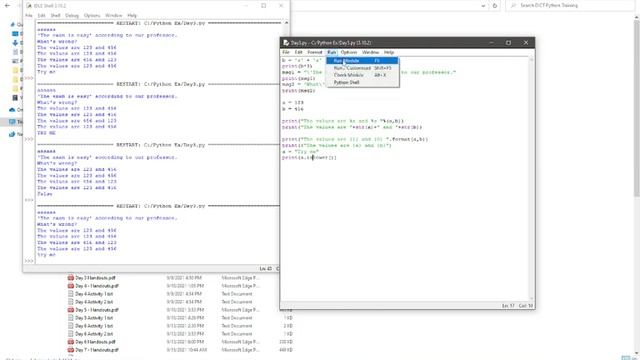Click the first RESTART line in the Shell
This screenshot has height=360, width=640.
(x=160, y=23)
